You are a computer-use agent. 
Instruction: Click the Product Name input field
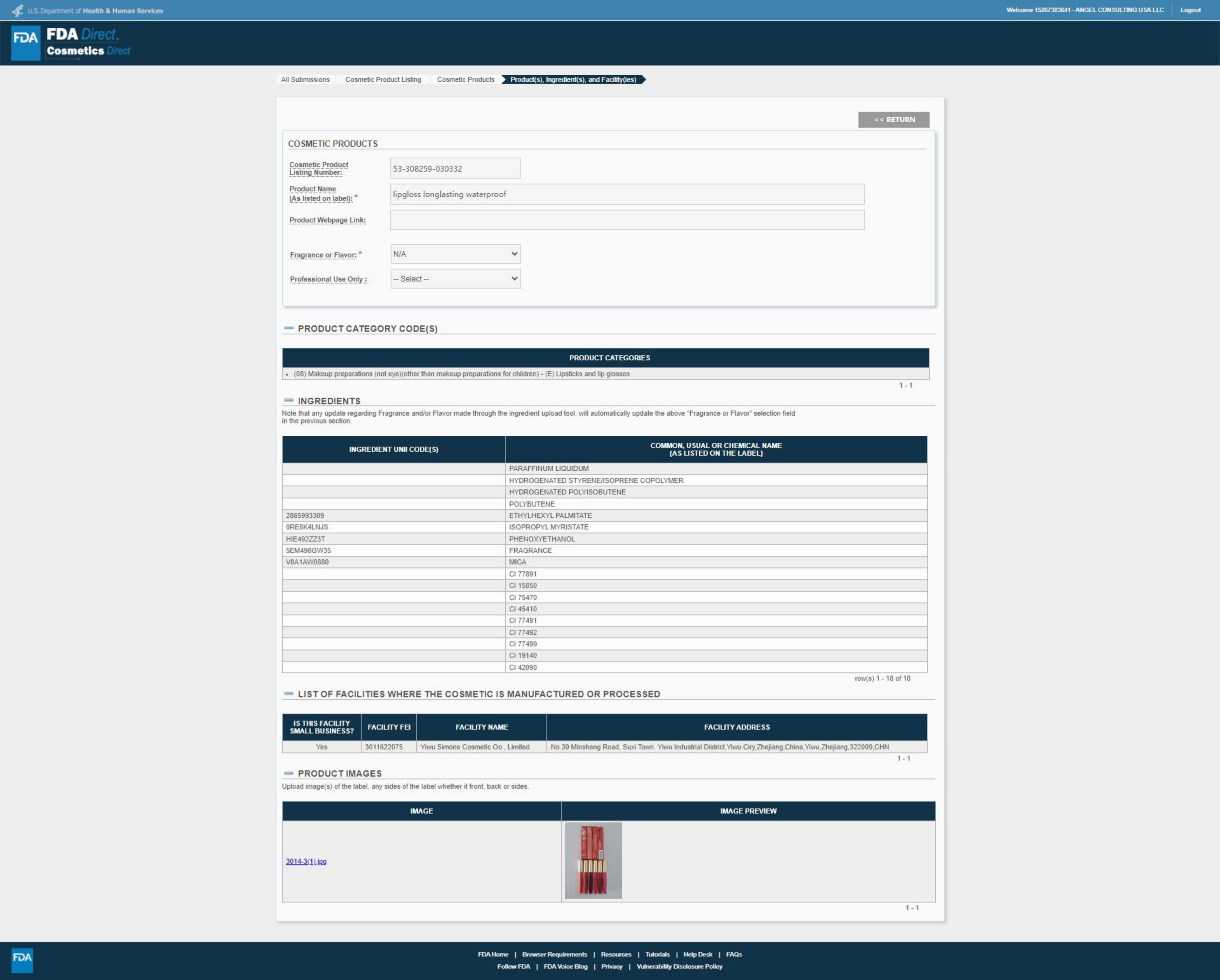[x=627, y=194]
